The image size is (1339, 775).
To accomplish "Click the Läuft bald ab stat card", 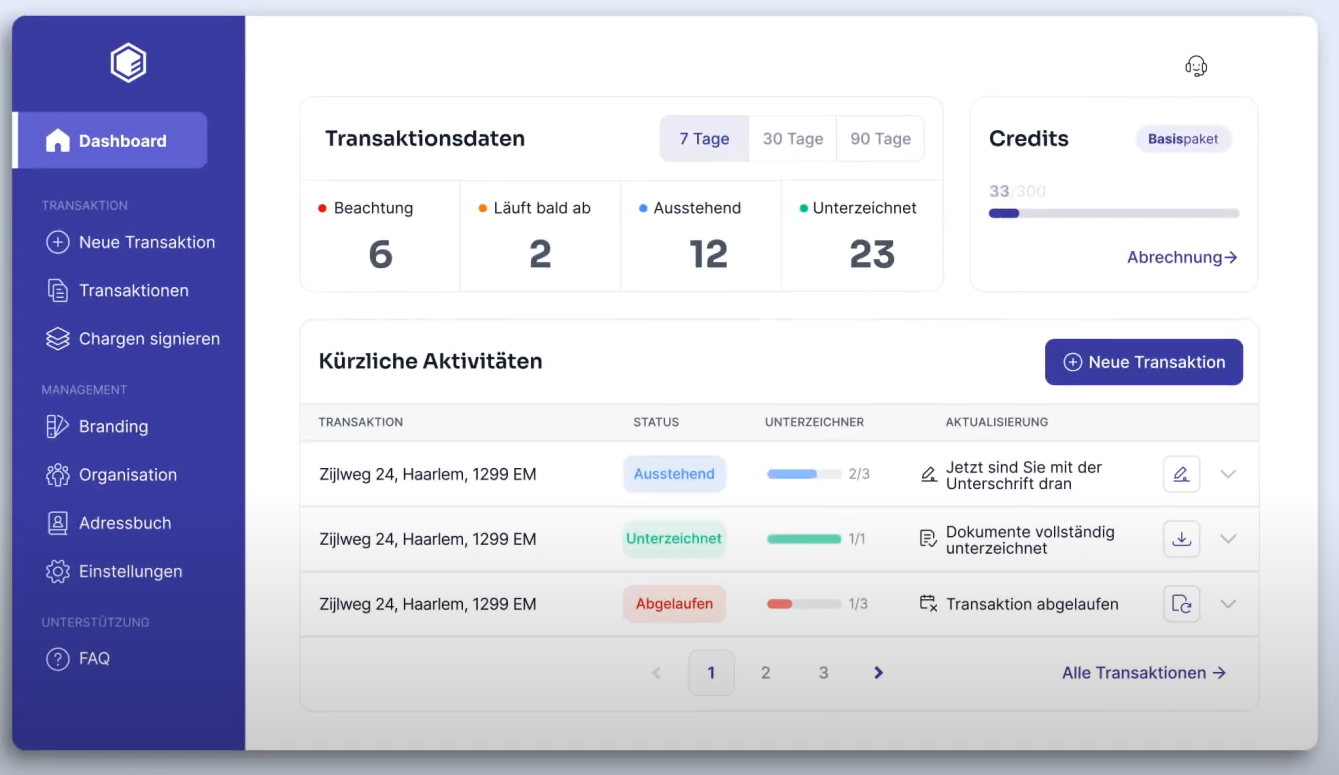I will tap(540, 236).
